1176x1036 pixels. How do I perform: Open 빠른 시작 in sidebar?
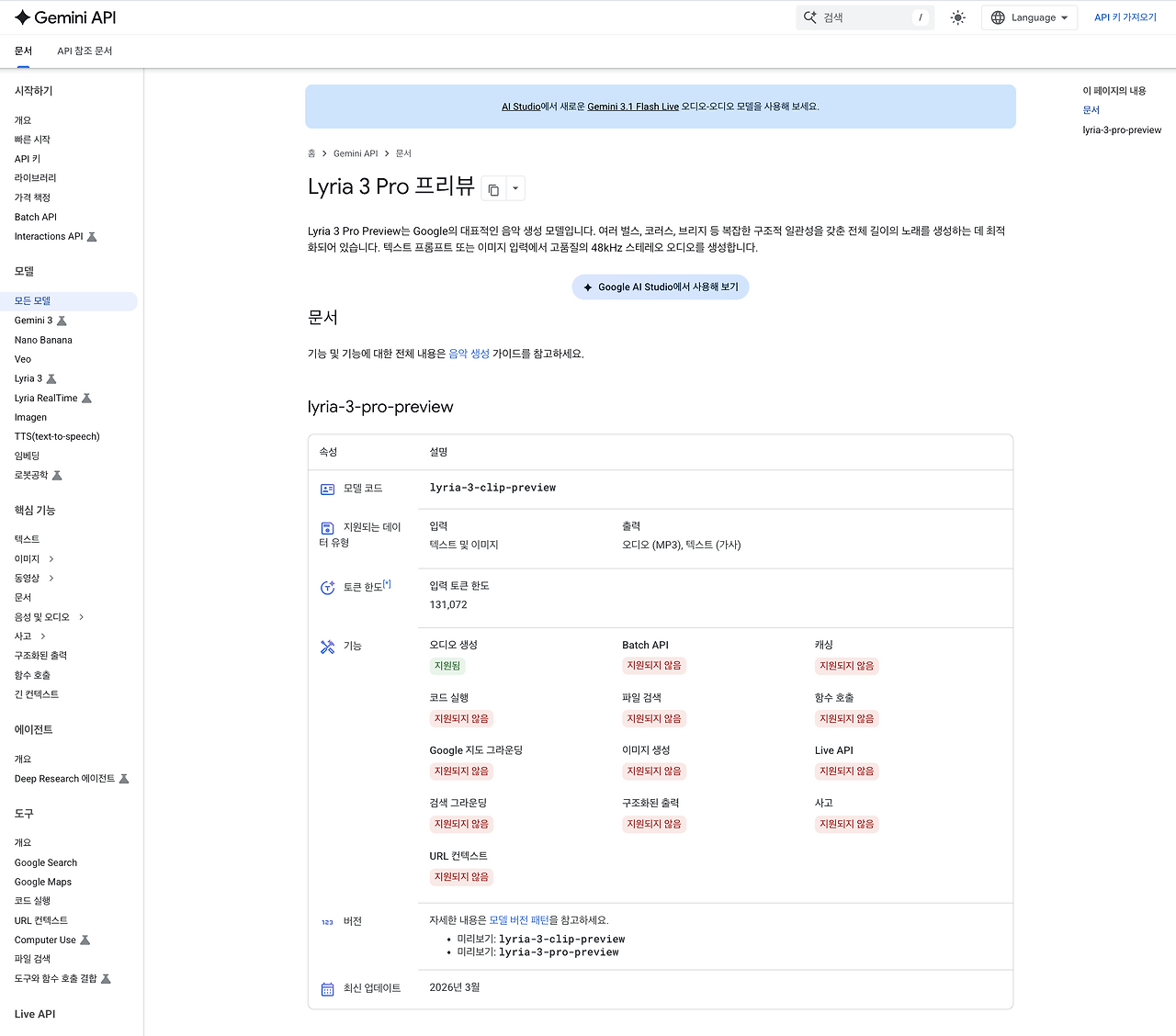tap(32, 140)
